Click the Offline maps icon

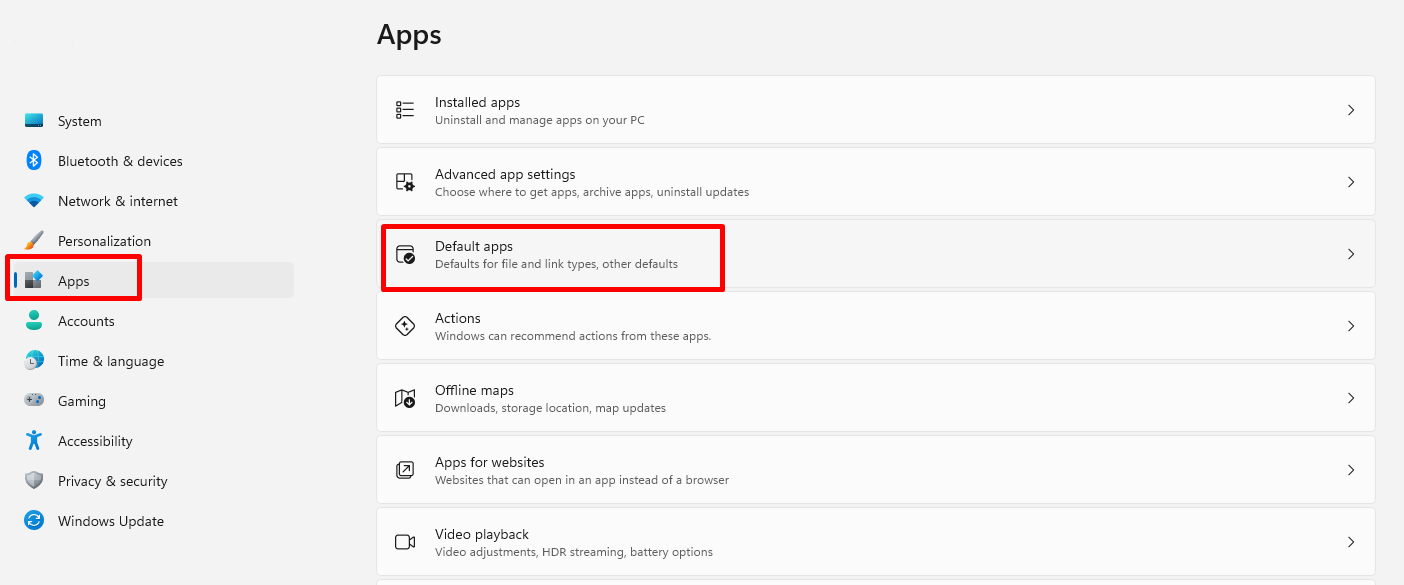point(405,398)
